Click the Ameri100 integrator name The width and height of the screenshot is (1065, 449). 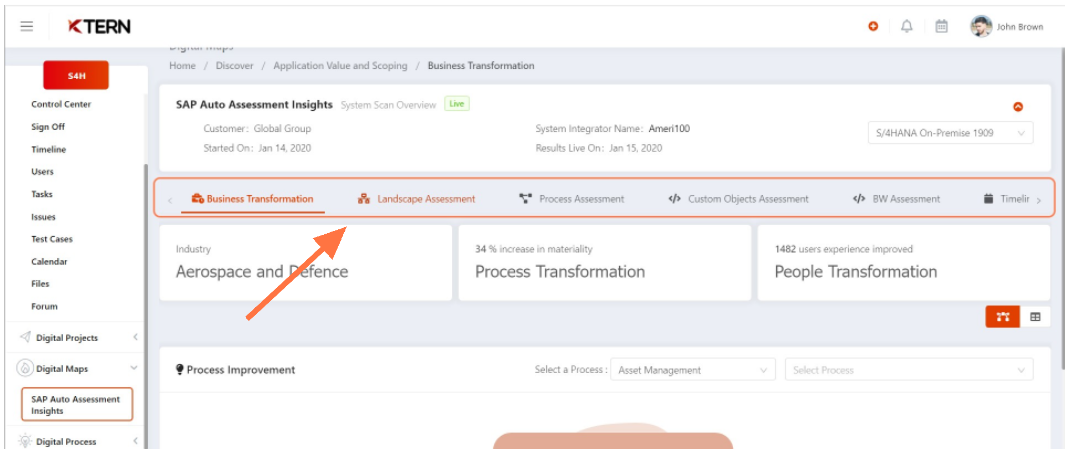(670, 128)
